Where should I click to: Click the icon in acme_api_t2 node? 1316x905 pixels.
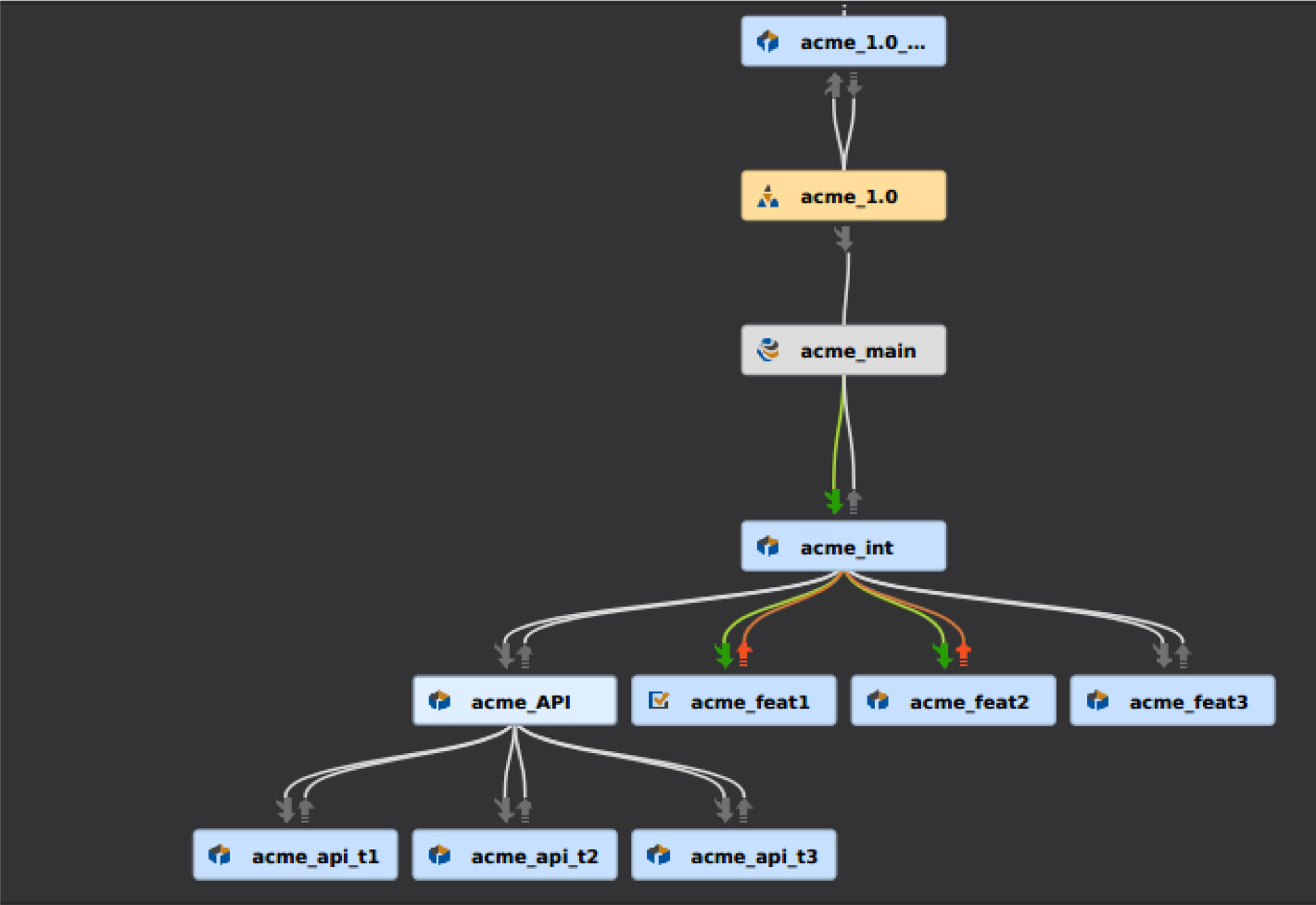[439, 855]
